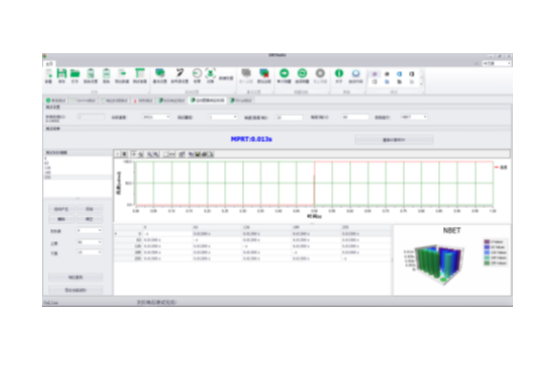Click the gray stacked windows ribbon icon
The image size is (540, 380).
tap(246, 73)
